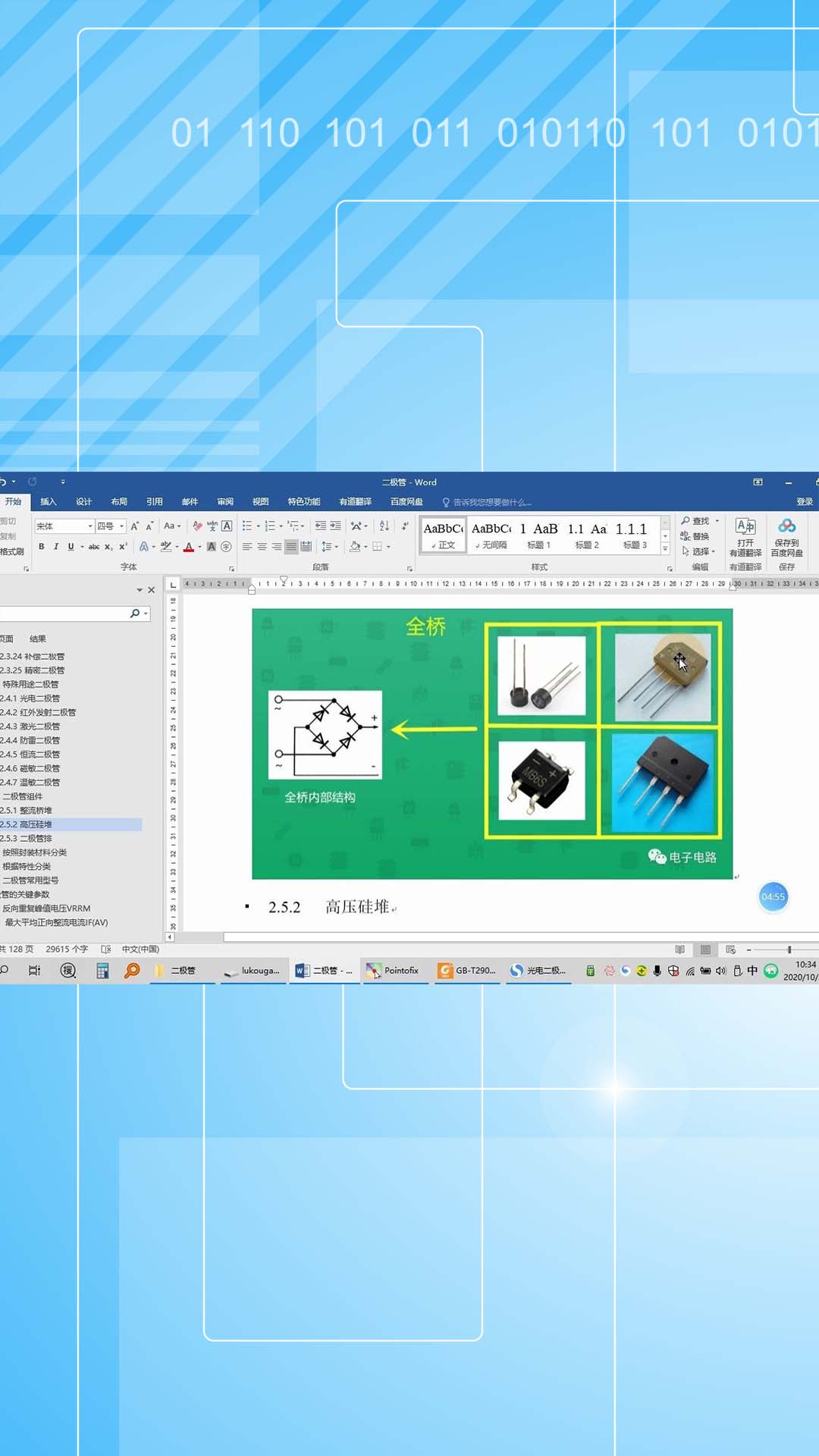
Task: Increase the paragraph indent
Action: coord(335,526)
